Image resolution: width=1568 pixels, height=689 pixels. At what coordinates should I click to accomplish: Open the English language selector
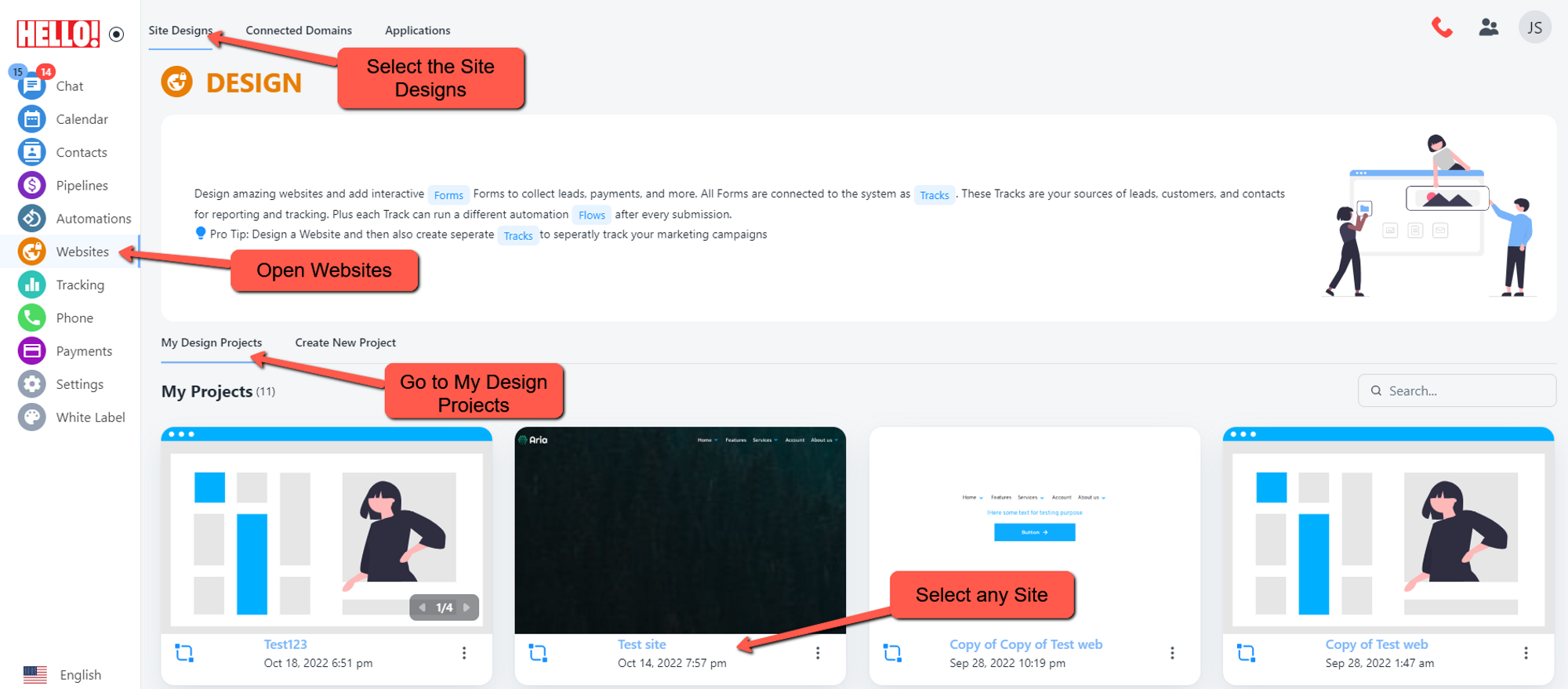(x=63, y=675)
